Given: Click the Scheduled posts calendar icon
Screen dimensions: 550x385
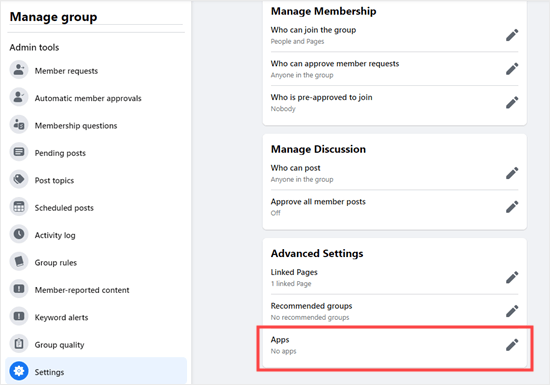Looking at the screenshot, I should point(19,207).
